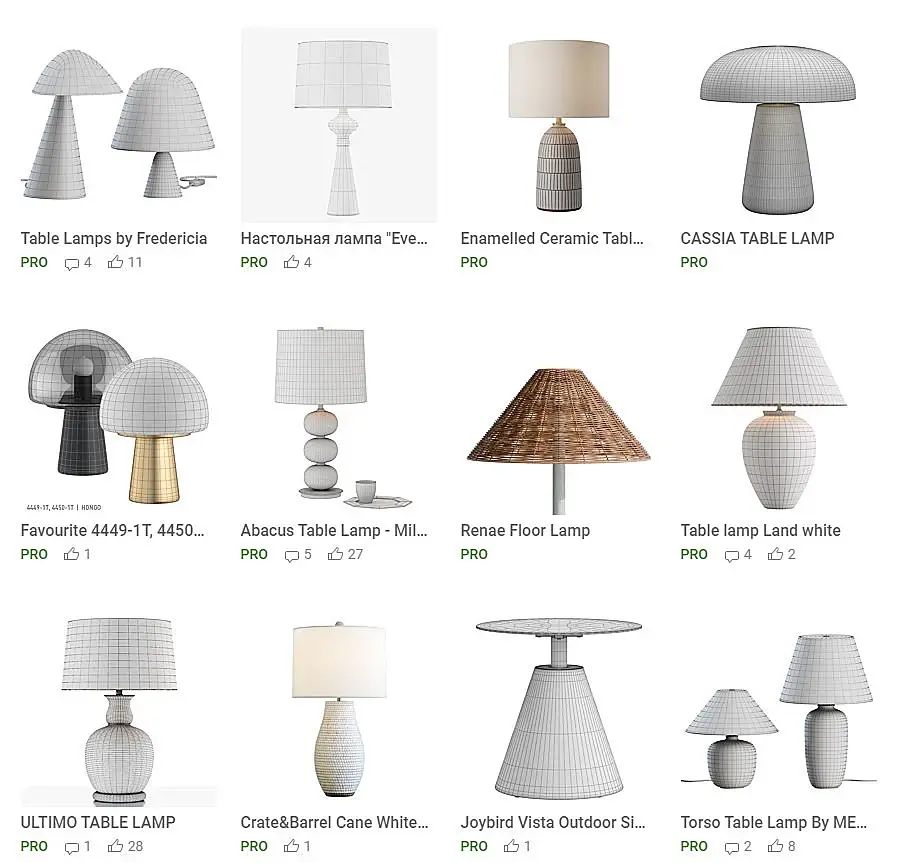
Task: Click the thumbs-up icon for ULTIMO TABLE LAMP
Action: click(x=115, y=846)
